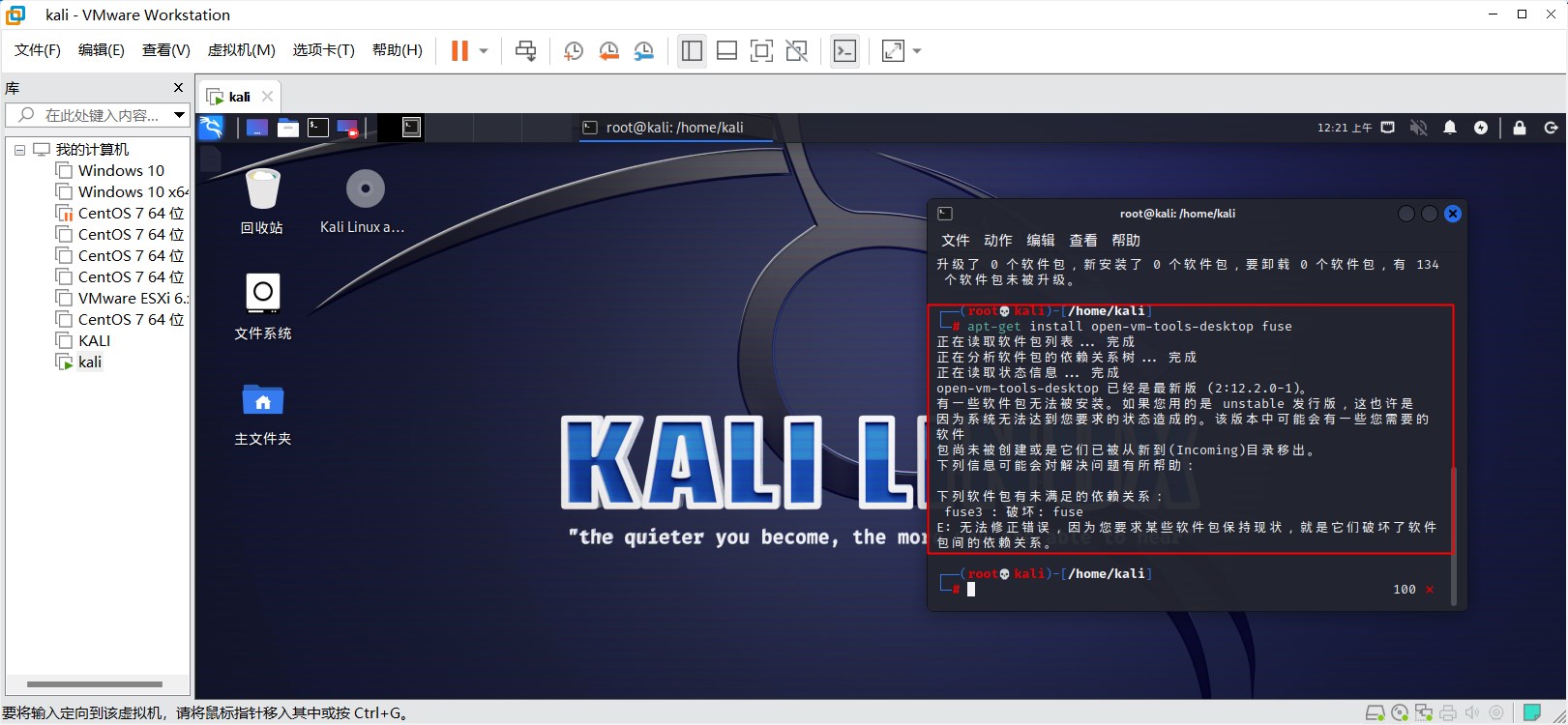Revert the VM to its previous snapshot

point(608,50)
